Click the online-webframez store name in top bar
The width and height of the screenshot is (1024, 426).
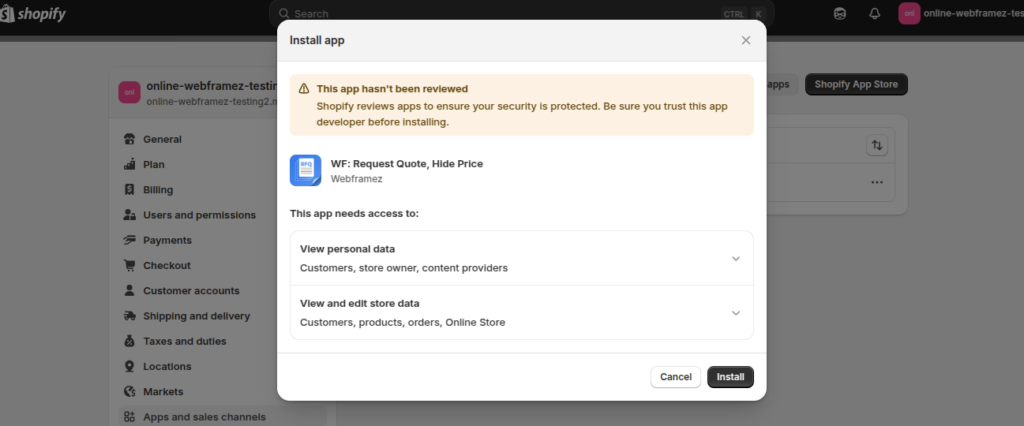[973, 13]
